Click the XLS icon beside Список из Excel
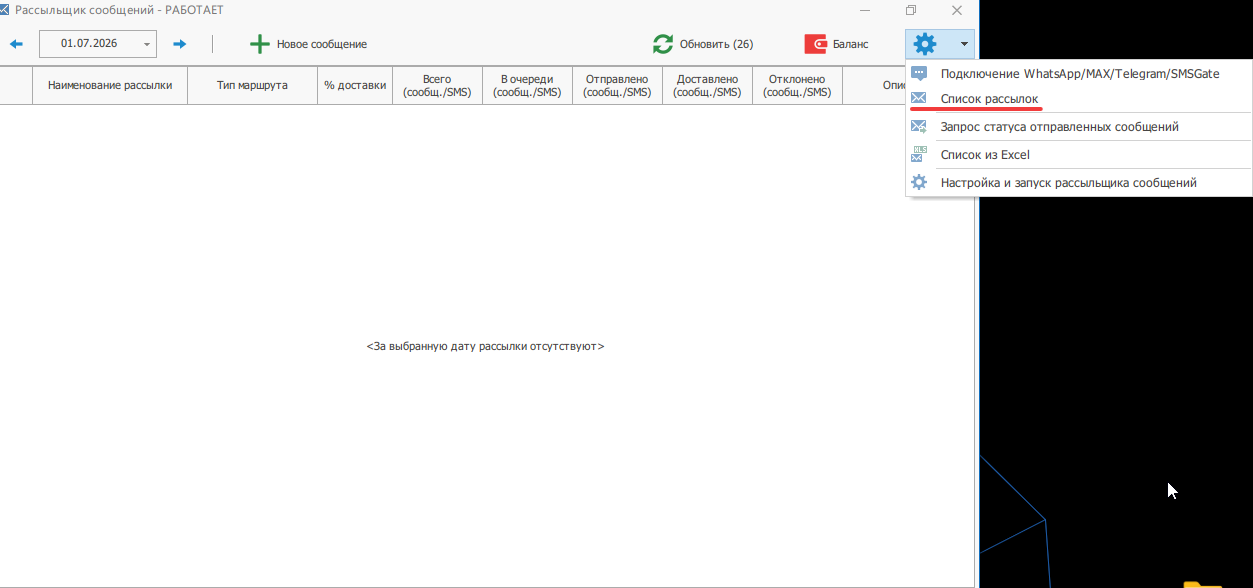Viewport: 1253px width, 588px height. (919, 155)
